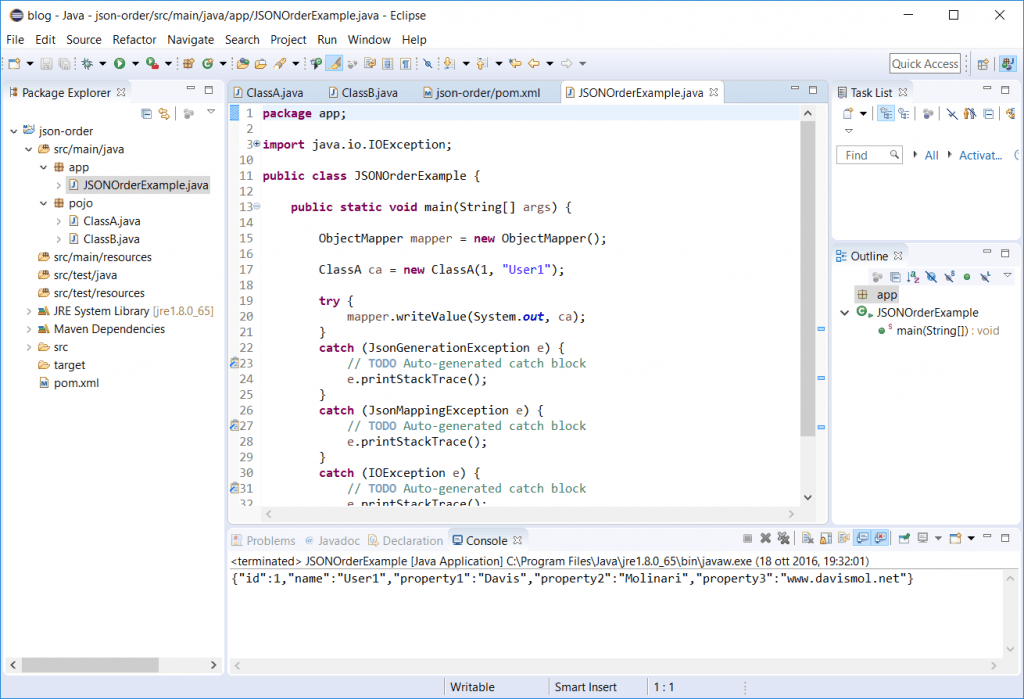The image size is (1024, 699).
Task: Open the Java perspective icon at top right
Action: point(1008,63)
